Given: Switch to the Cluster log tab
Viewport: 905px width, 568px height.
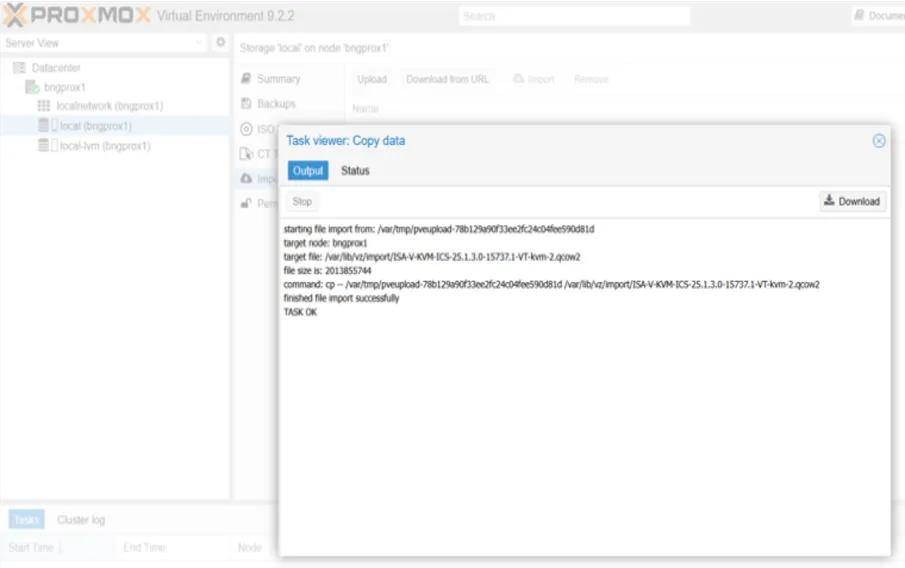Looking at the screenshot, I should pyautogui.click(x=81, y=520).
